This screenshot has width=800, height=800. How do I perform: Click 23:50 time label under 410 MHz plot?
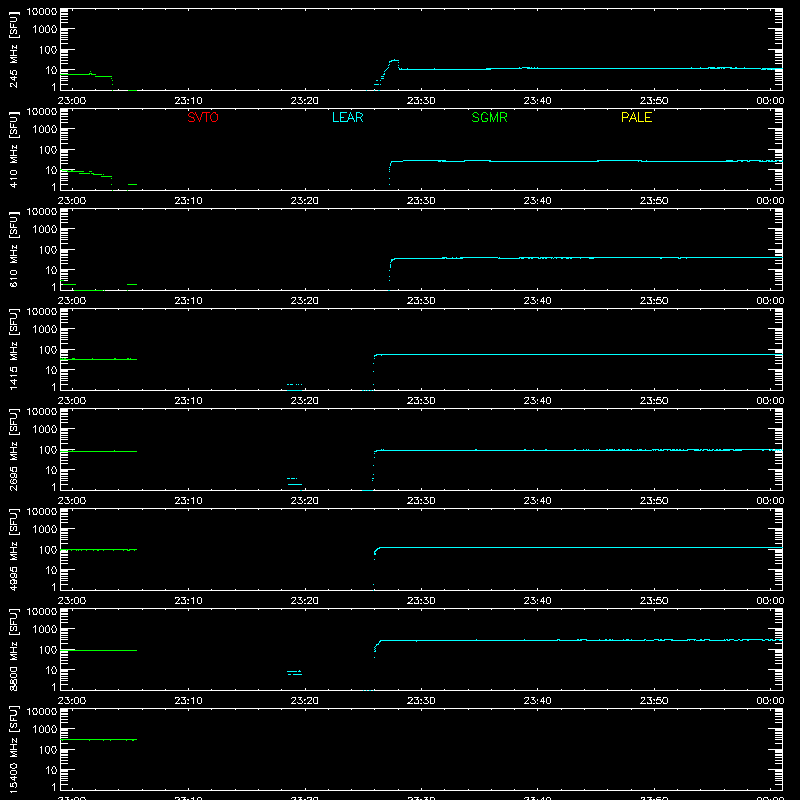coord(654,201)
